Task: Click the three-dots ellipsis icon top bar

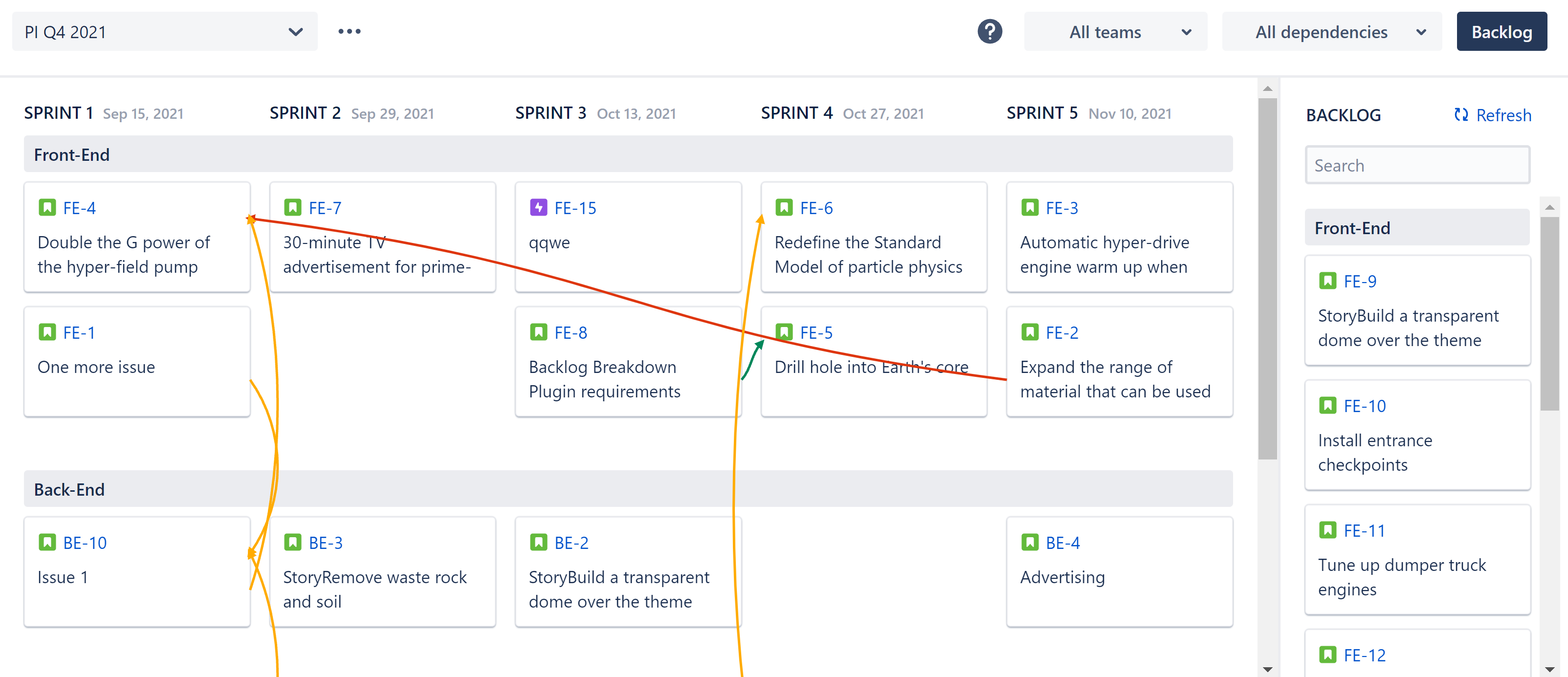Action: (x=350, y=32)
